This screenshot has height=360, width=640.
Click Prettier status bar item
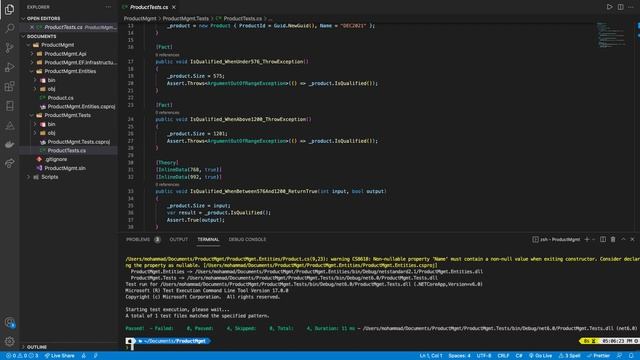click(x=598, y=356)
